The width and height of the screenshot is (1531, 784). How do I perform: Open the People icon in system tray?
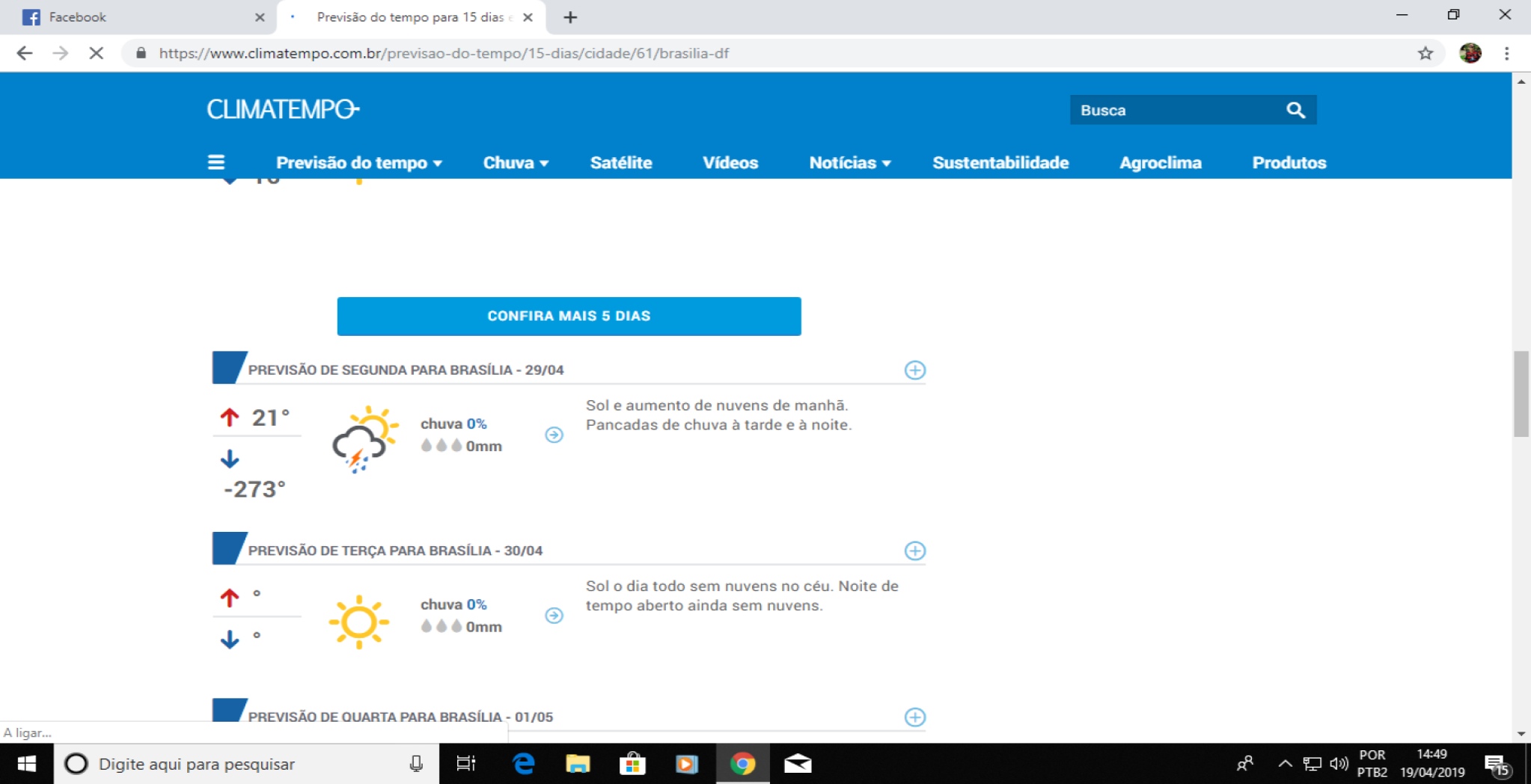click(1245, 764)
